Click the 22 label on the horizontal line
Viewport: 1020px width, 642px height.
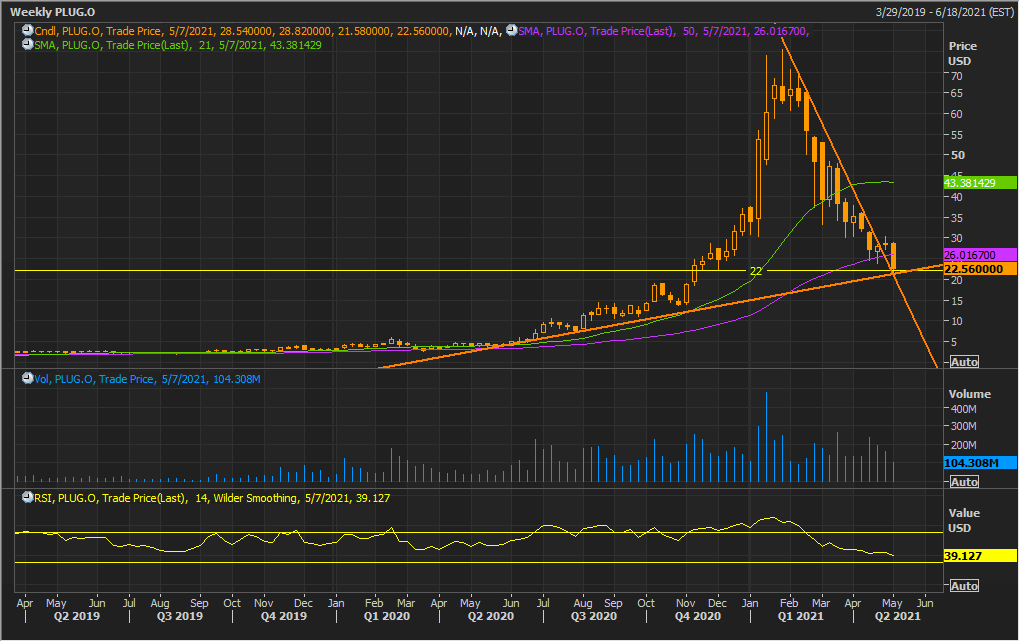pyautogui.click(x=755, y=271)
